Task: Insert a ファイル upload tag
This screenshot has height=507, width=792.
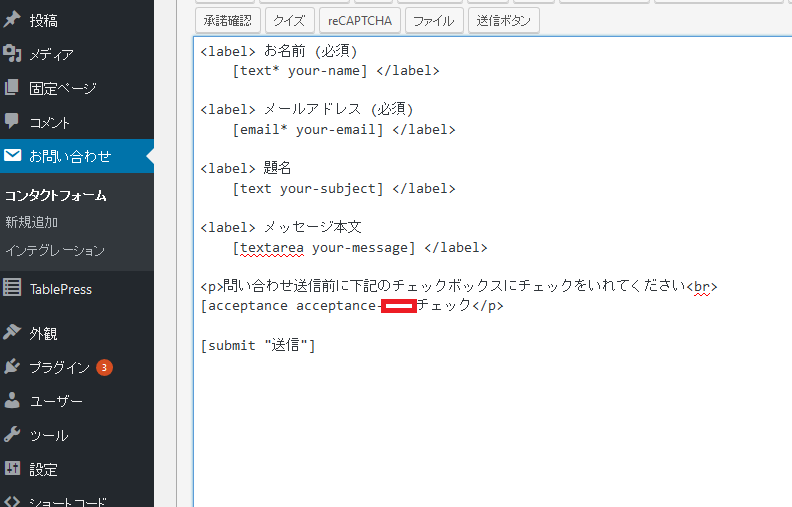Action: tap(433, 20)
